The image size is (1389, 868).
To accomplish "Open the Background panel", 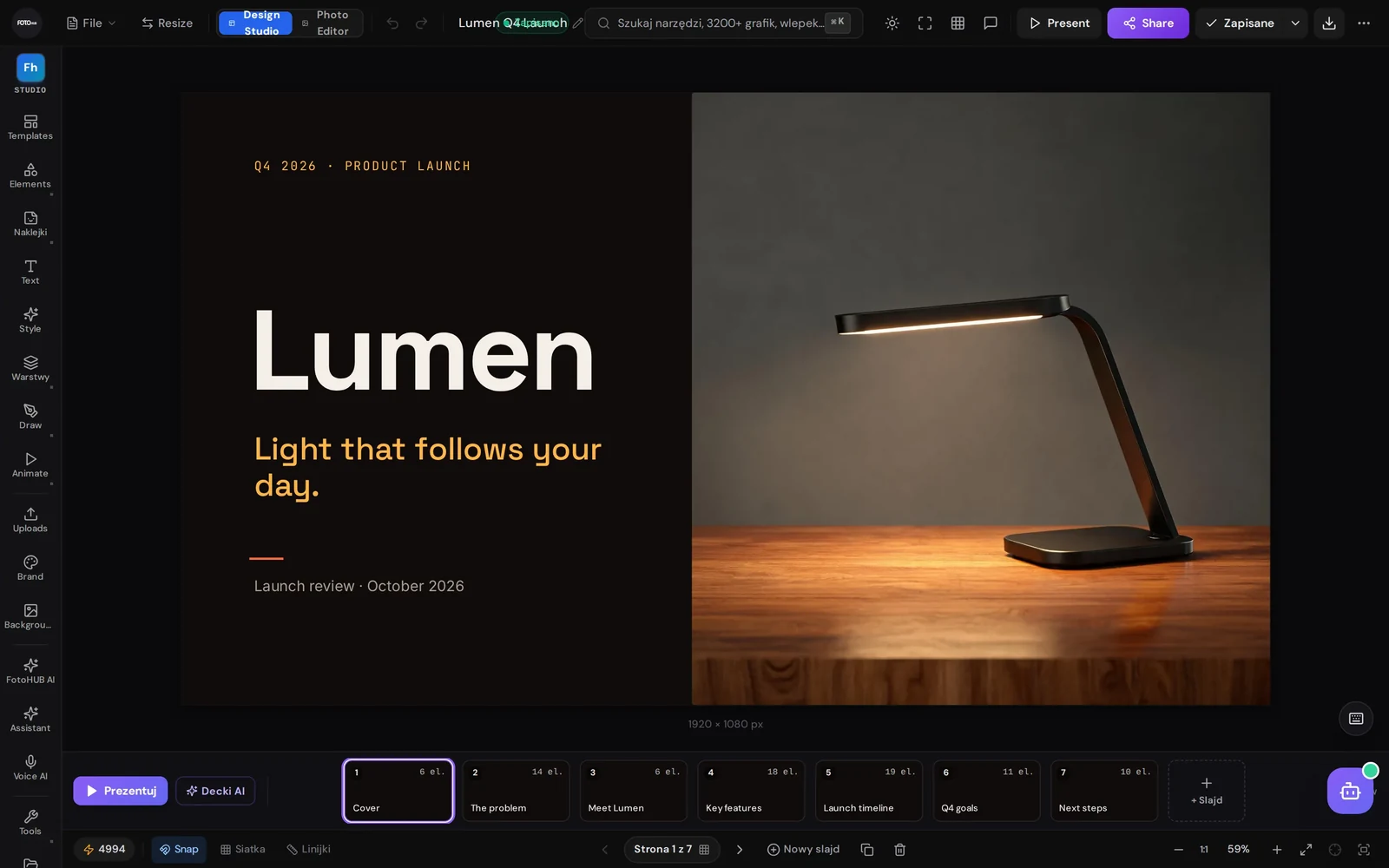I will 30,615.
